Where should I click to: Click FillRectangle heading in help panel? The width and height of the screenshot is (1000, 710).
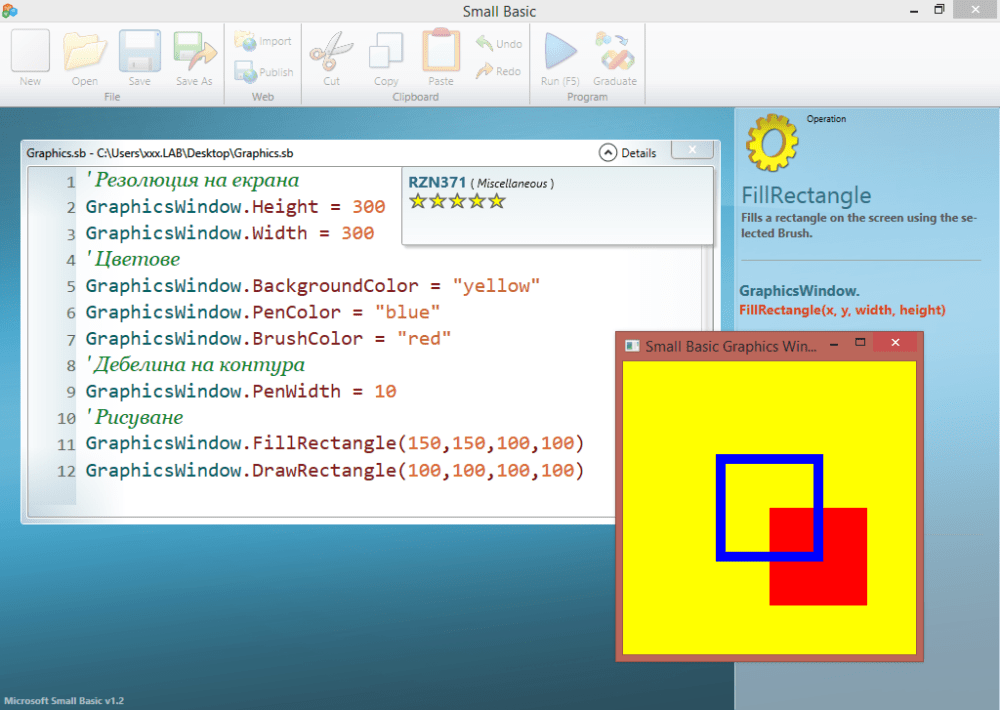[806, 195]
